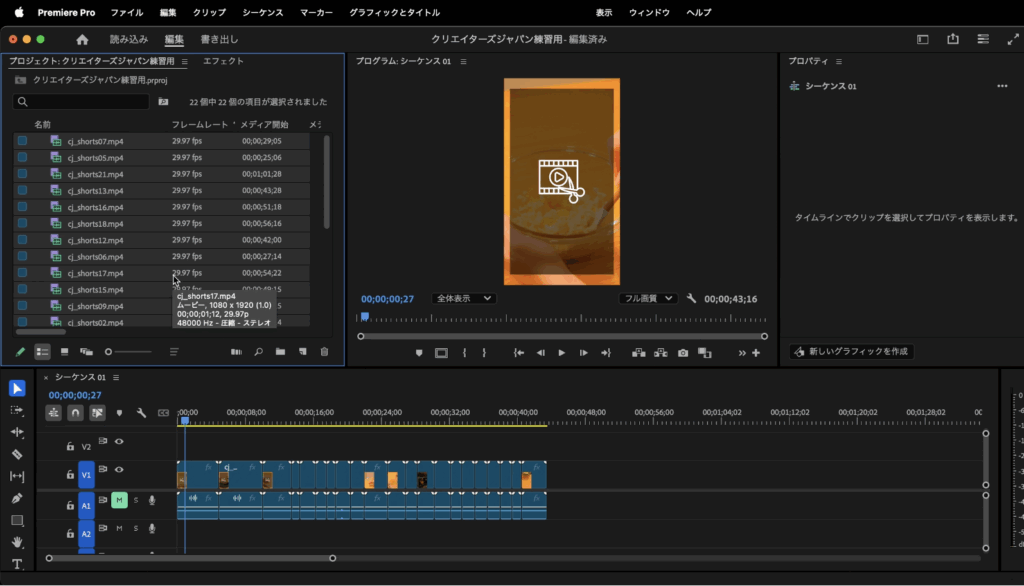
Task: Toggle the mute button on track A1
Action: coord(119,500)
